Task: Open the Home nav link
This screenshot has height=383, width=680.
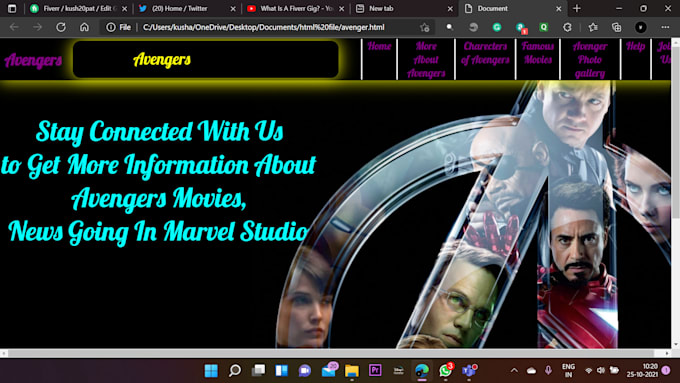Action: pos(379,46)
